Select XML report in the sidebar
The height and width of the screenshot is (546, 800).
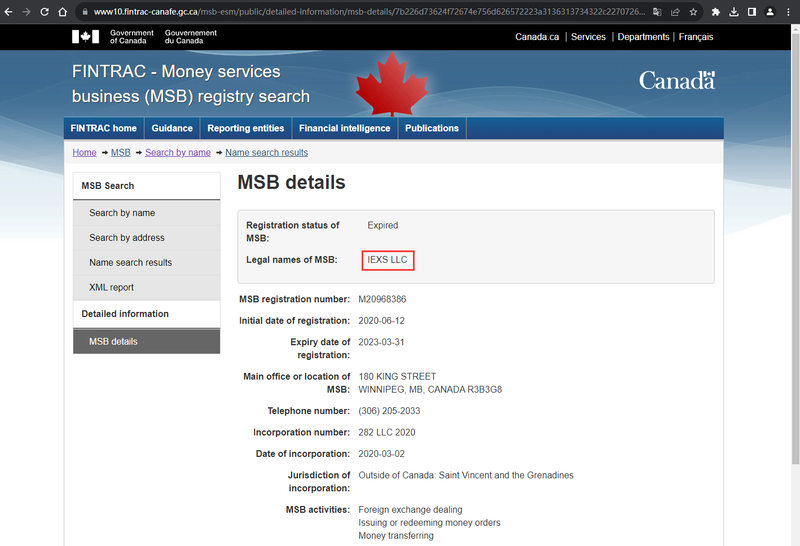[146, 287]
